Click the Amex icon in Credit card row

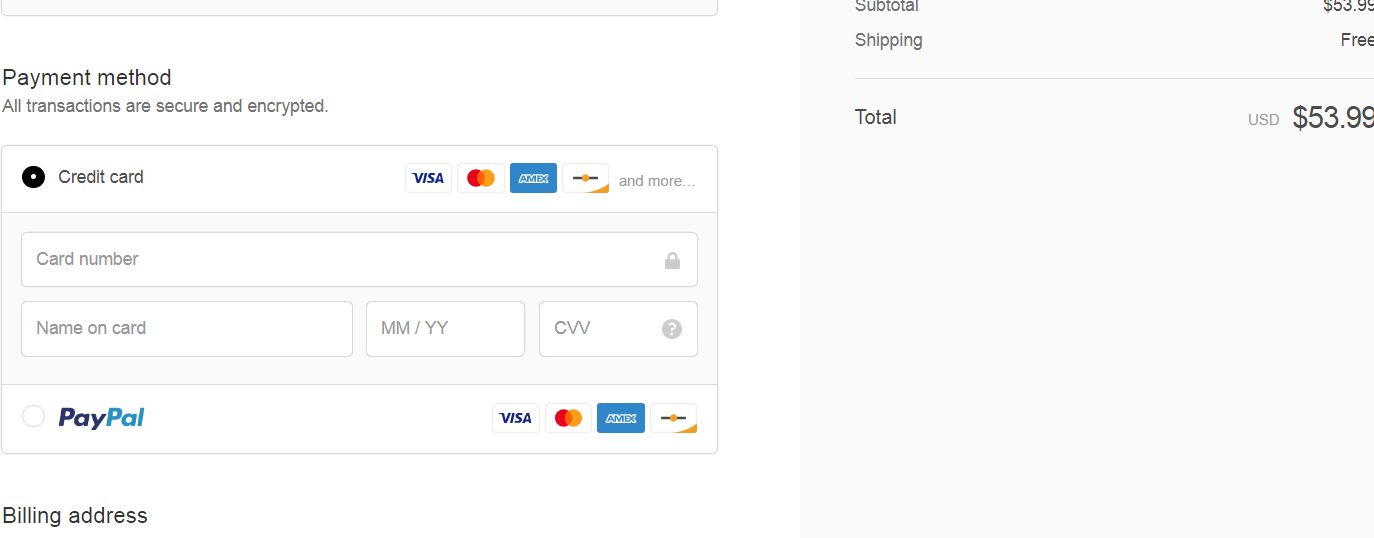pos(533,178)
